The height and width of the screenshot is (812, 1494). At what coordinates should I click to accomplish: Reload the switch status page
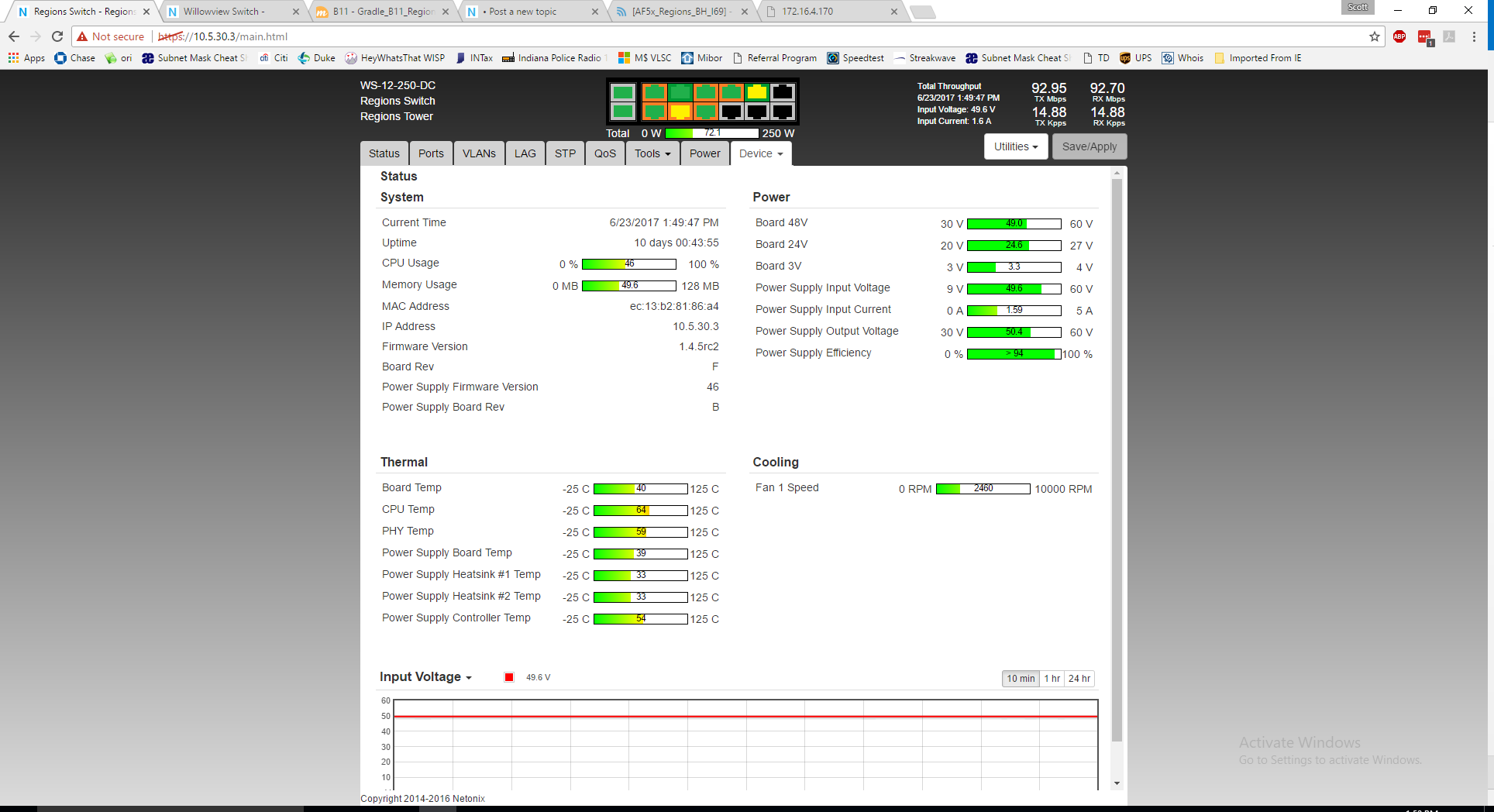coord(57,36)
